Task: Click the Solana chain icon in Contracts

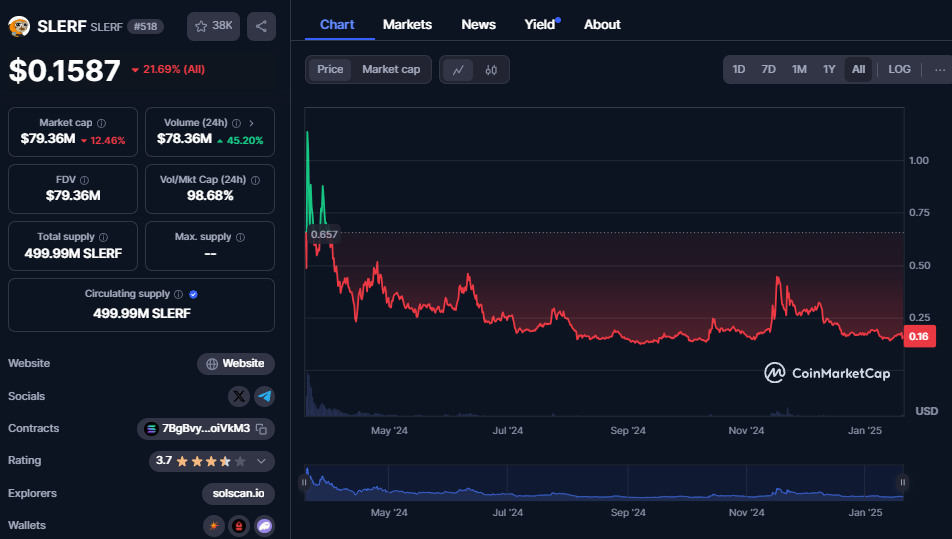Action: [x=151, y=429]
